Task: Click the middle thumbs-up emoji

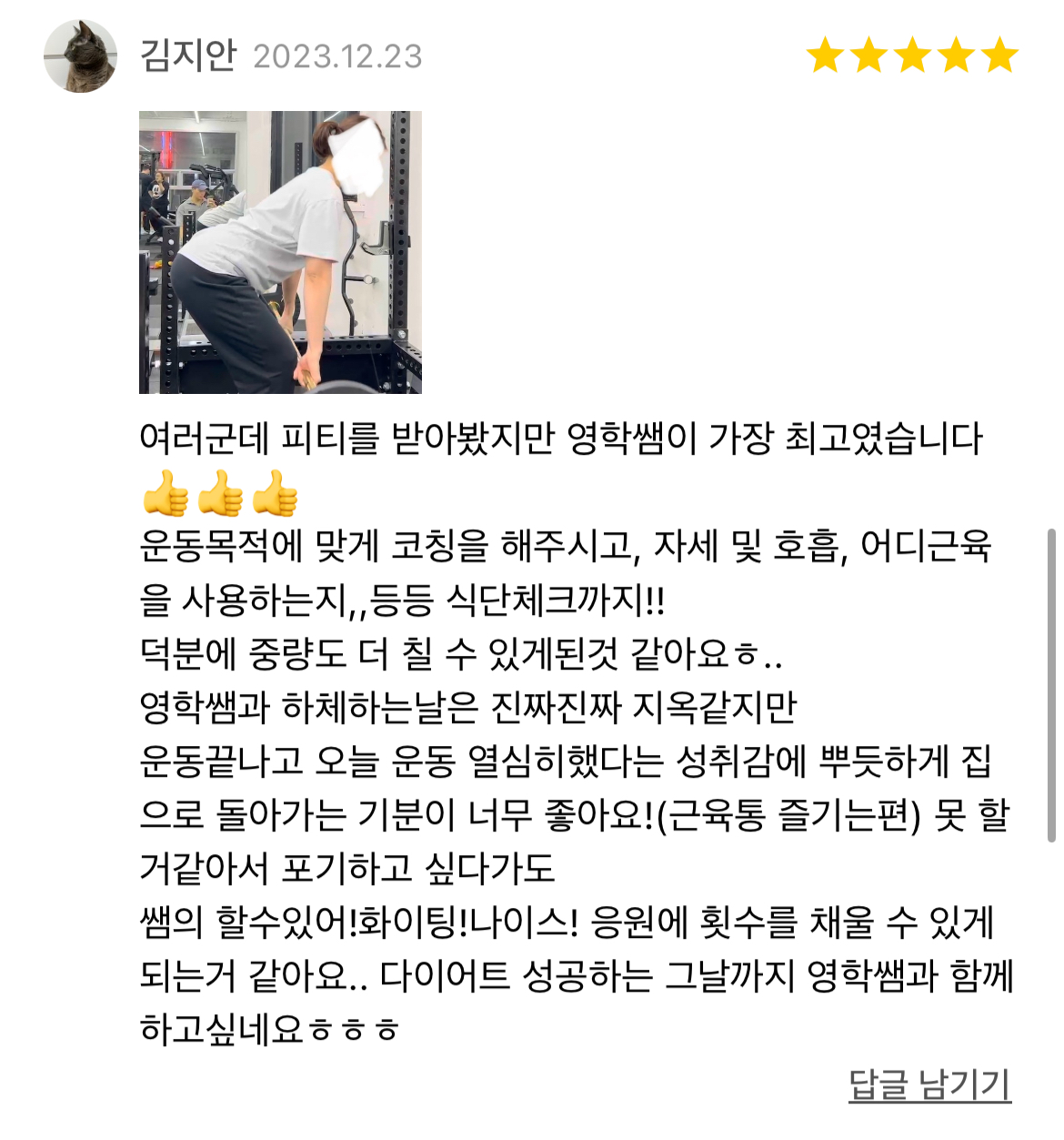Action: (220, 493)
